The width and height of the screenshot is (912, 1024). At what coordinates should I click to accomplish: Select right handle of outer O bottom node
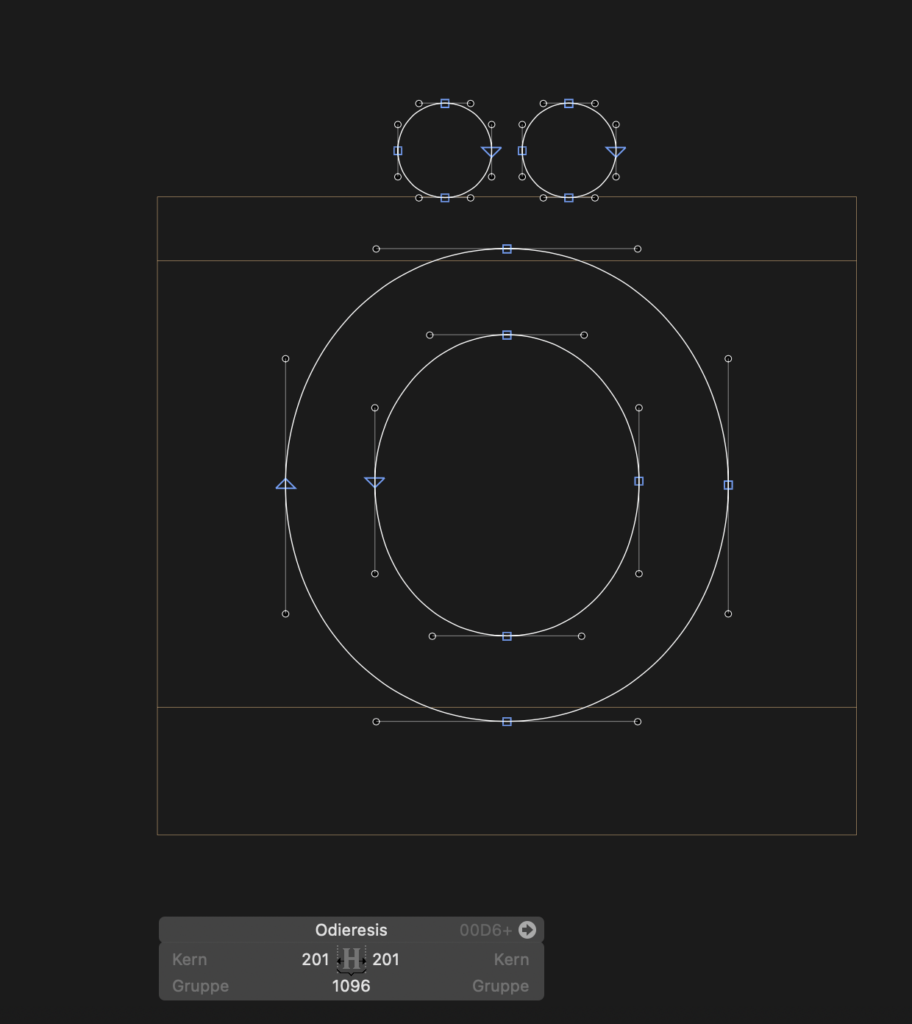click(x=638, y=722)
